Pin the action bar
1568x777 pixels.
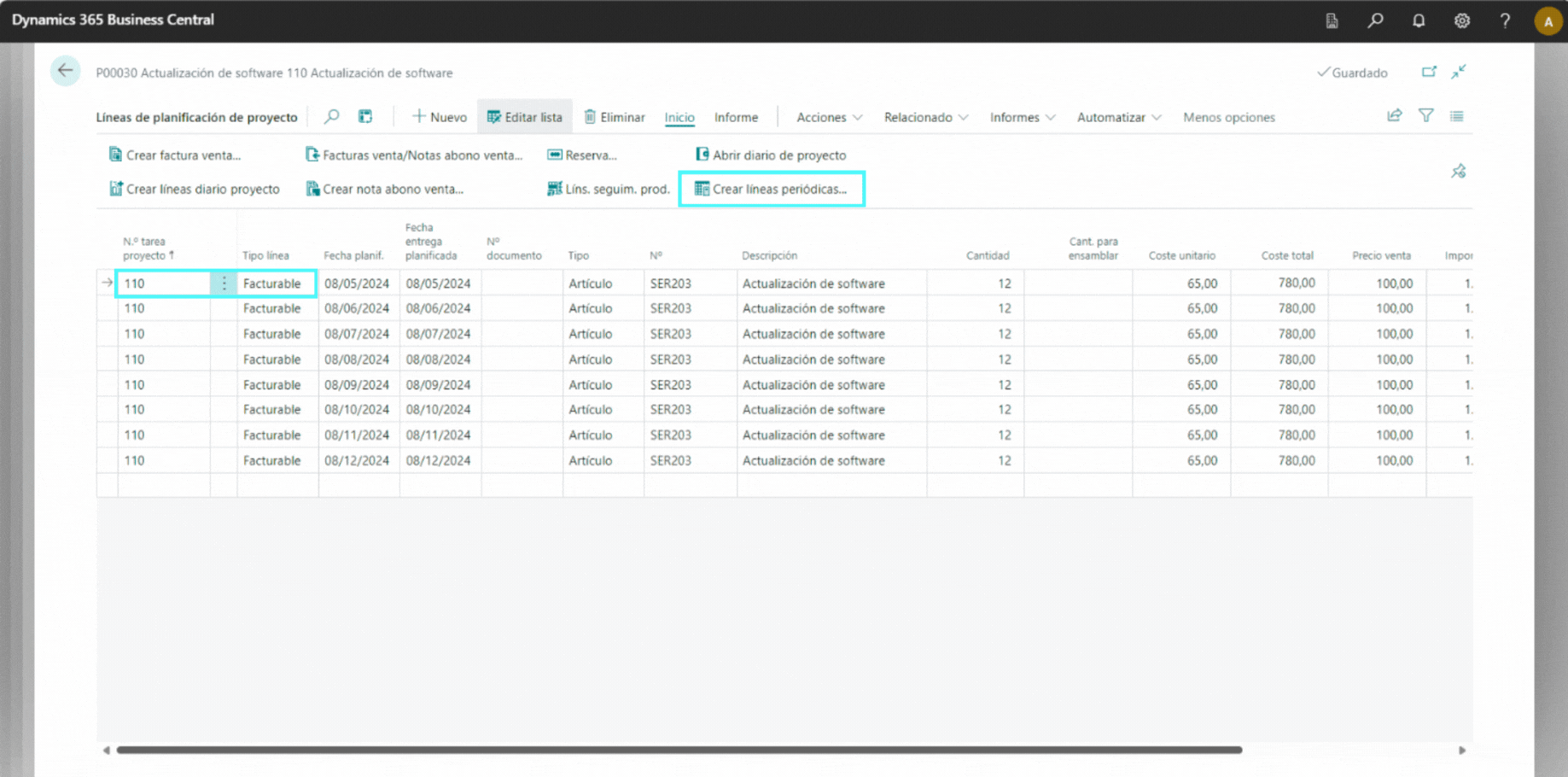click(x=1459, y=172)
